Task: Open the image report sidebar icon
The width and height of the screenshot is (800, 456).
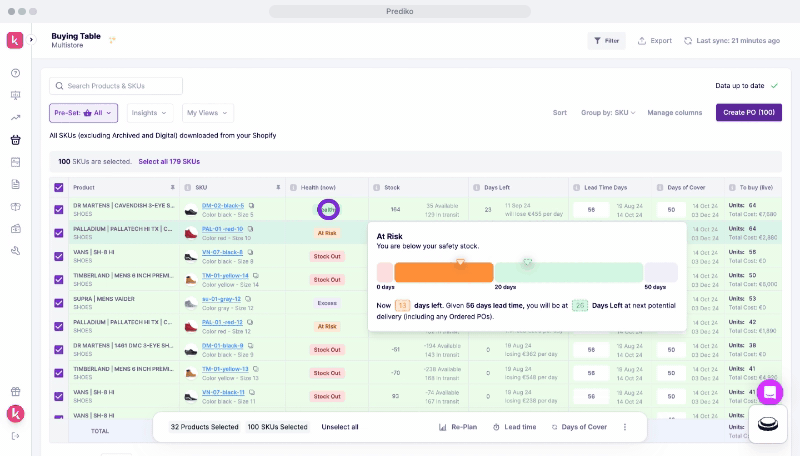Action: [15, 162]
